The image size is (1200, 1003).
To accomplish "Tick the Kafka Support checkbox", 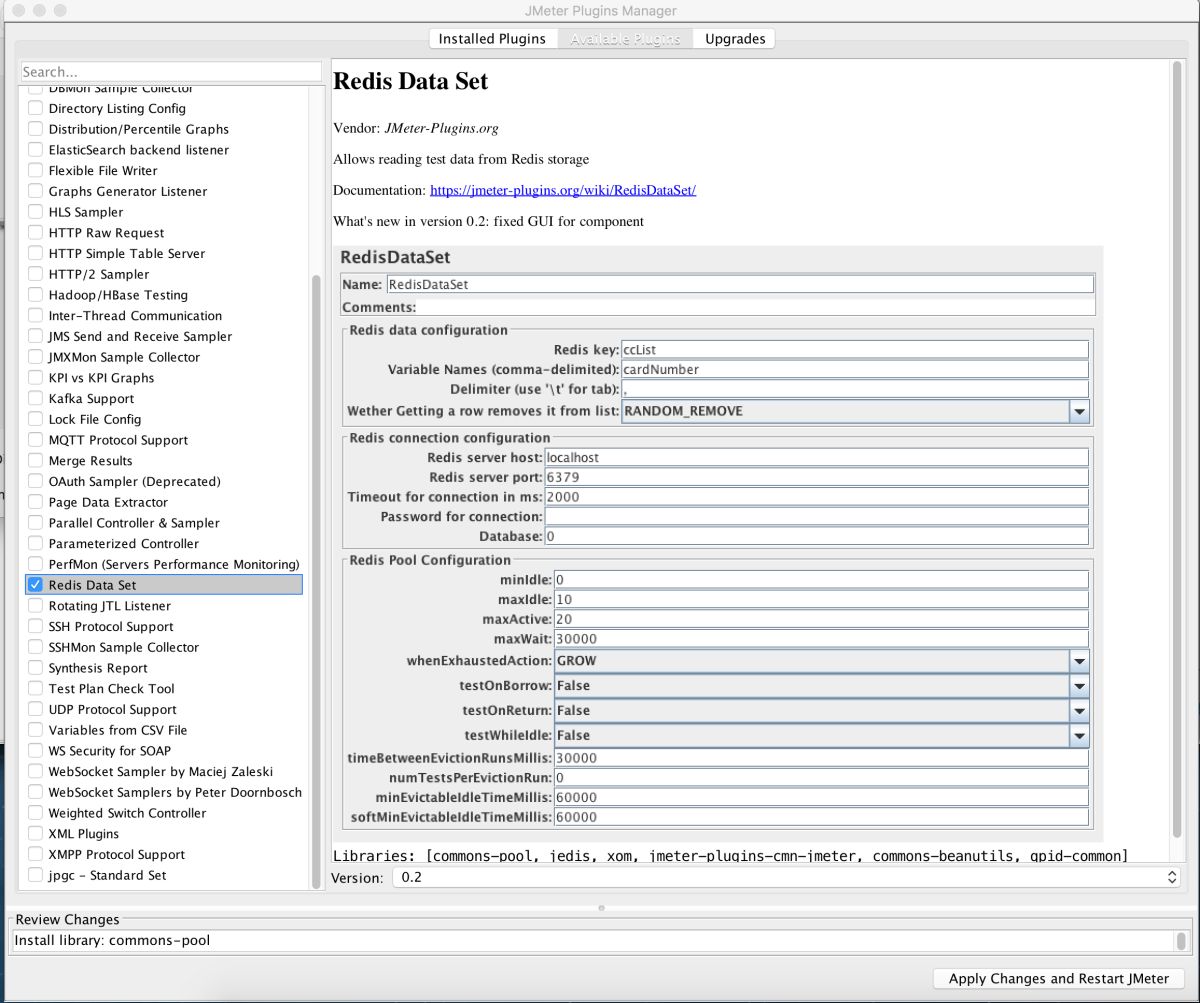I will (35, 398).
